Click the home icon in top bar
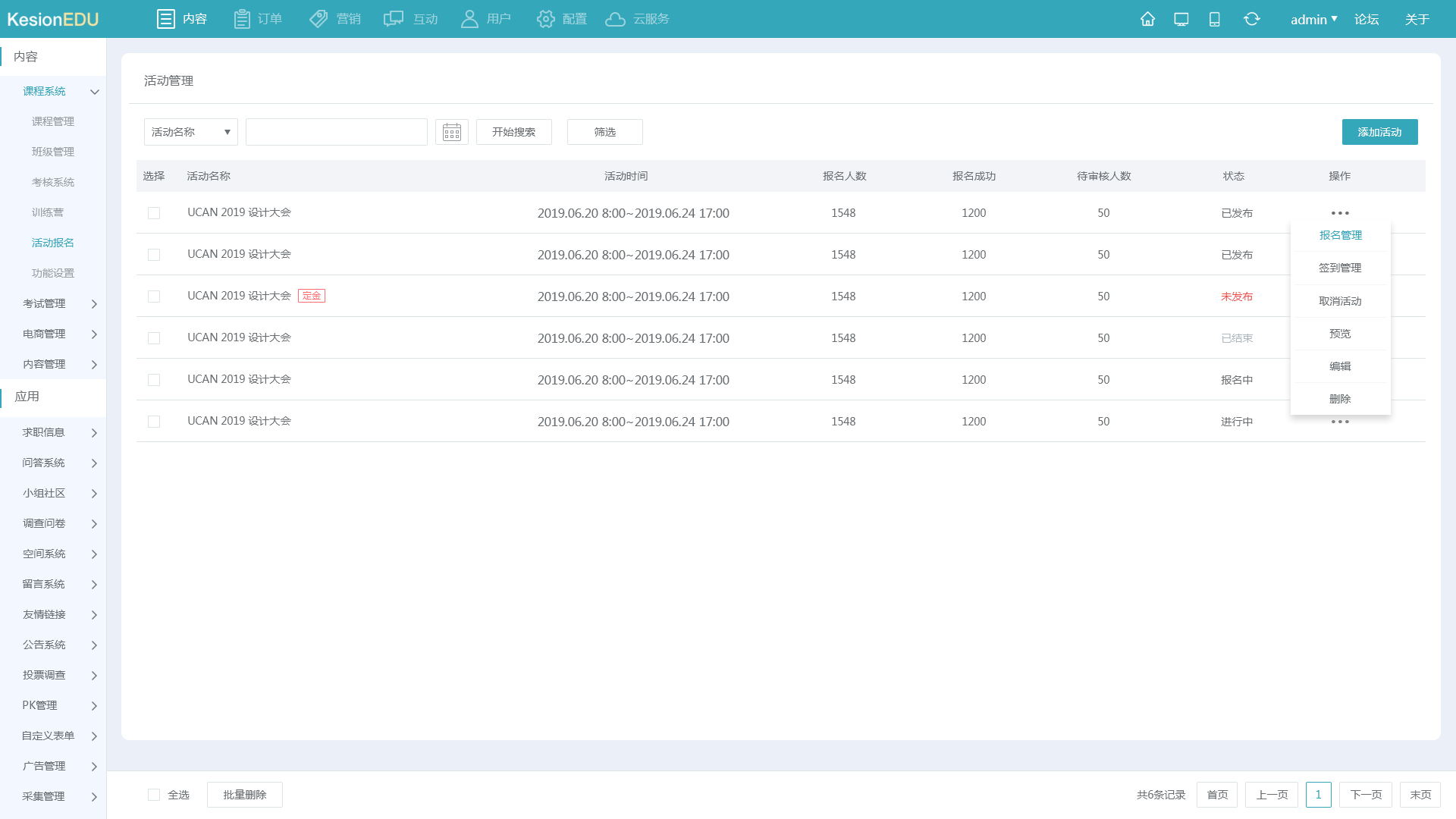The width and height of the screenshot is (1456, 819). click(x=1147, y=19)
